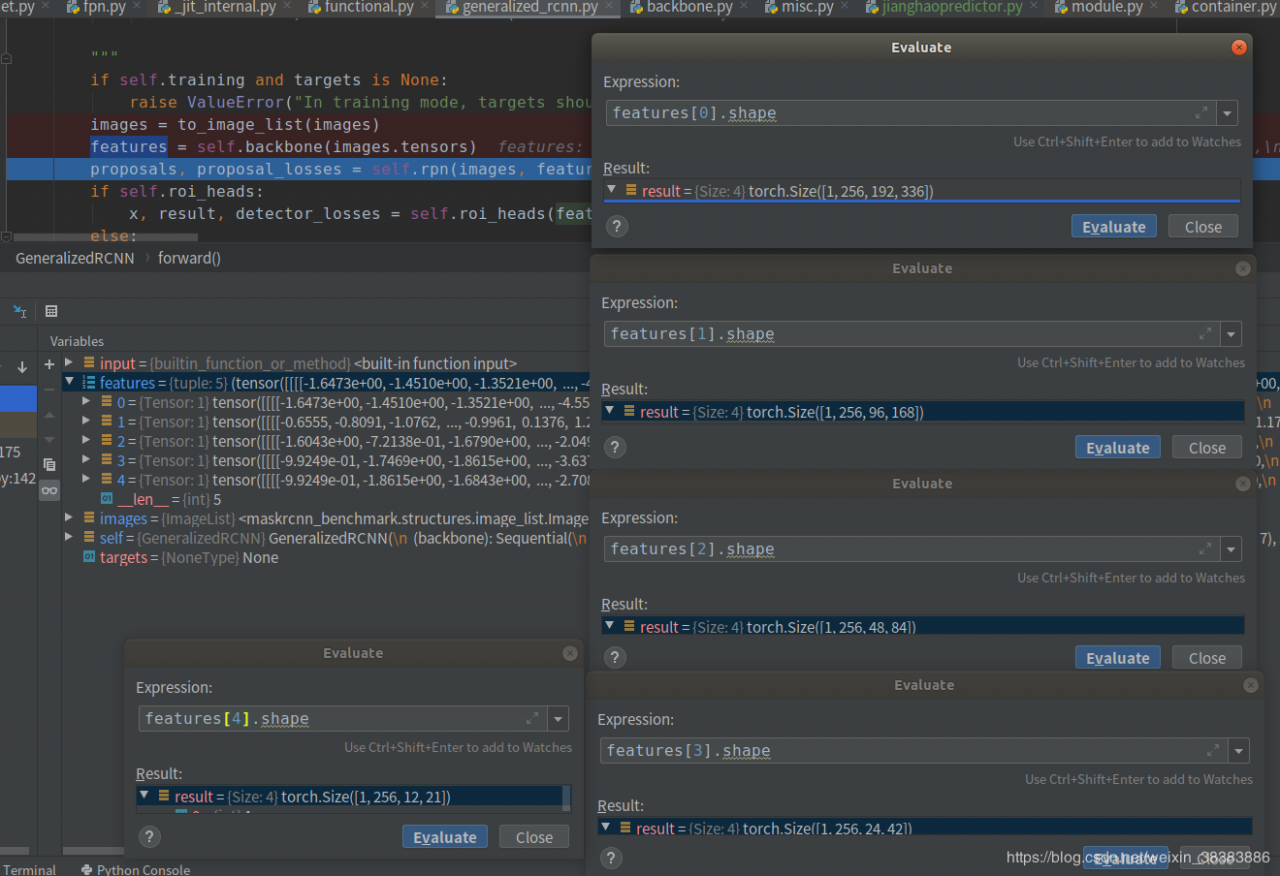Expand the input variable node
The image size is (1280, 876).
click(69, 363)
